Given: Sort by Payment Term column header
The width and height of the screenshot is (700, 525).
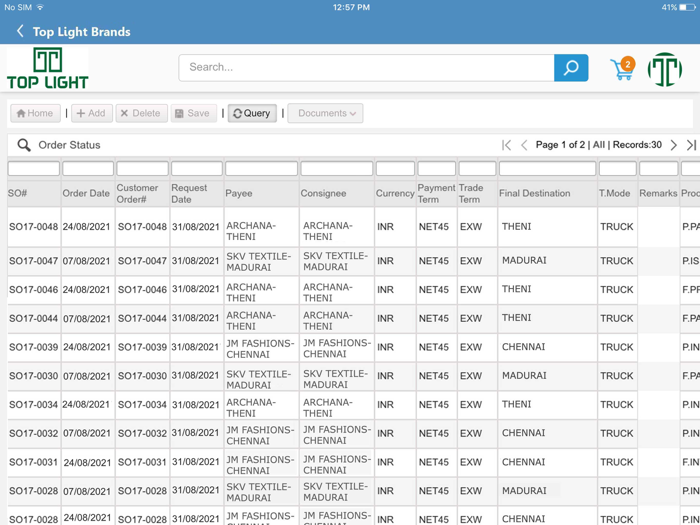Looking at the screenshot, I should click(x=436, y=193).
